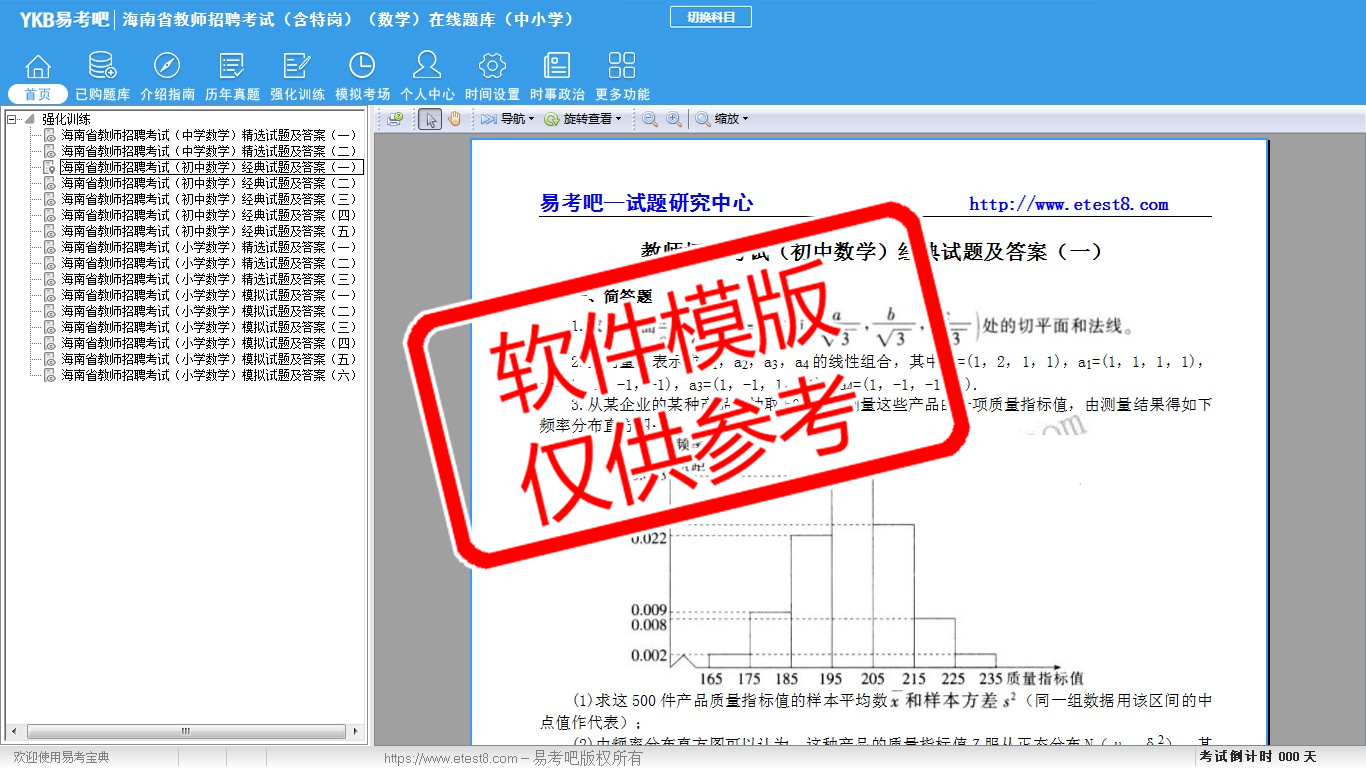The width and height of the screenshot is (1366, 768).
Task: Select 海南省教师招聘考试（初中数学）经典试题及答案（二）
Action: (209, 183)
